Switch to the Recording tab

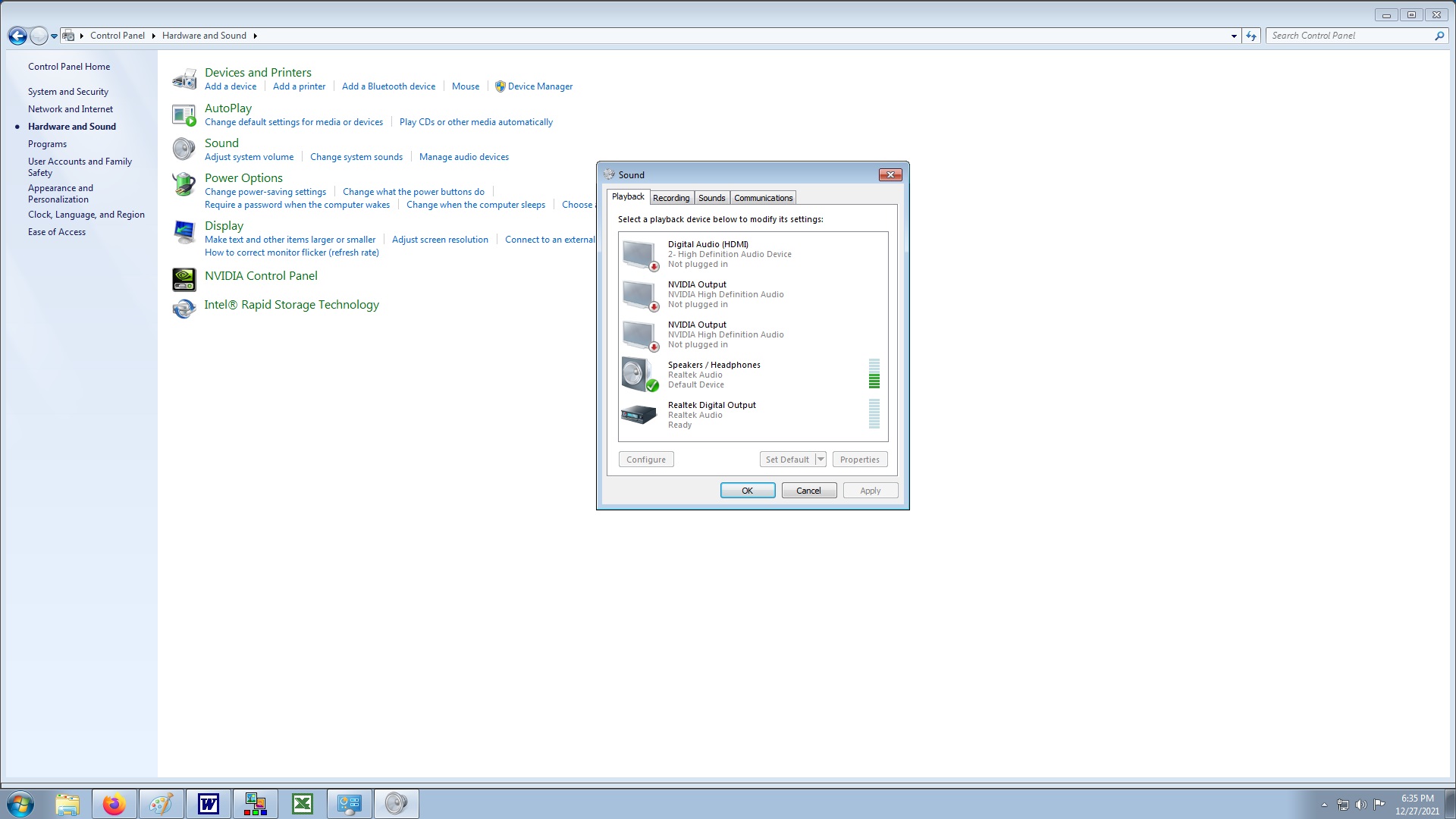671,198
